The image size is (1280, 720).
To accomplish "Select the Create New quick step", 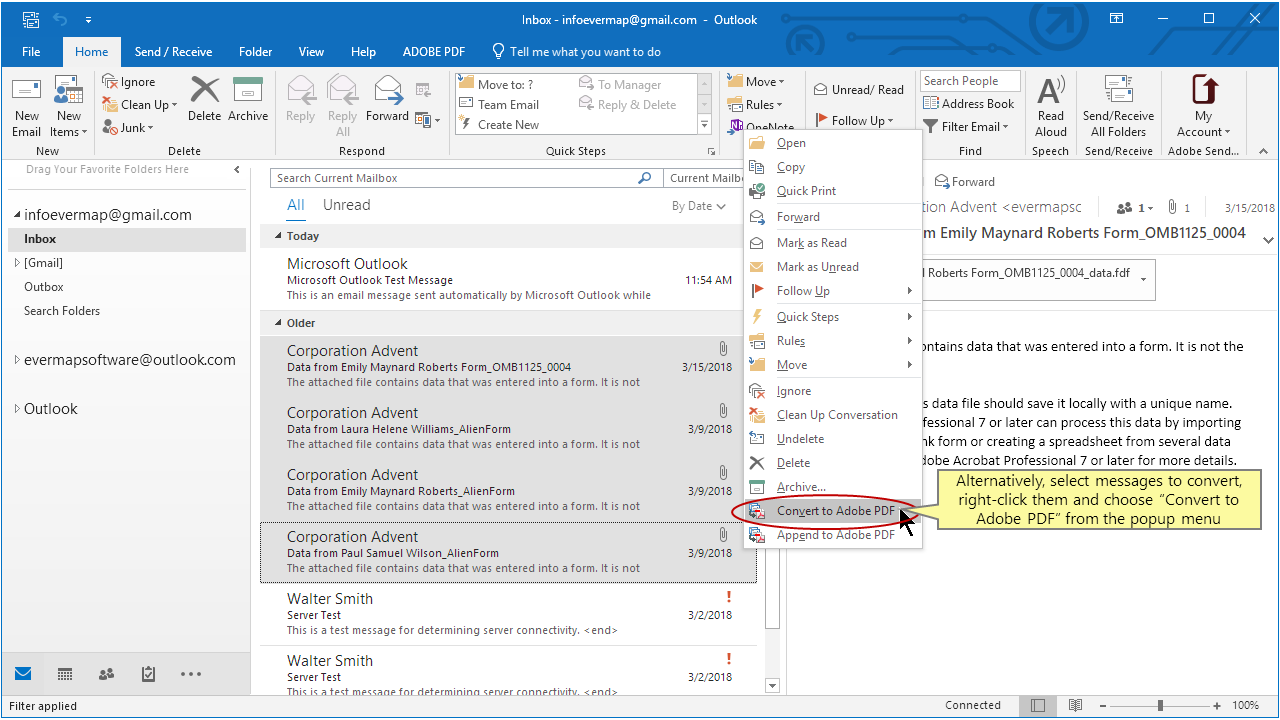I will tap(499, 125).
